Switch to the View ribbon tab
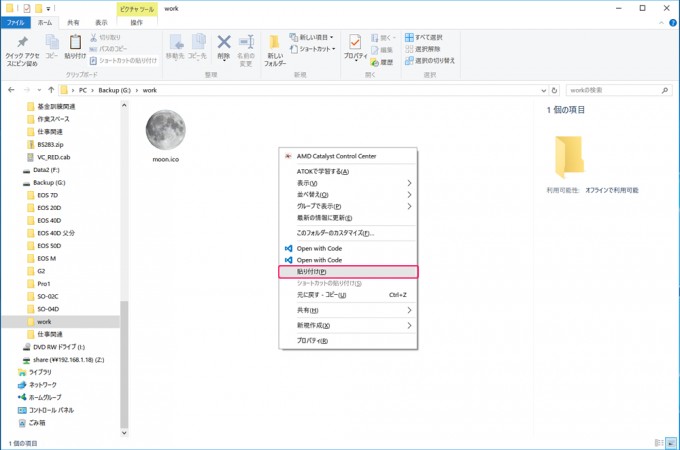The height and width of the screenshot is (450, 680). pyautogui.click(x=101, y=23)
